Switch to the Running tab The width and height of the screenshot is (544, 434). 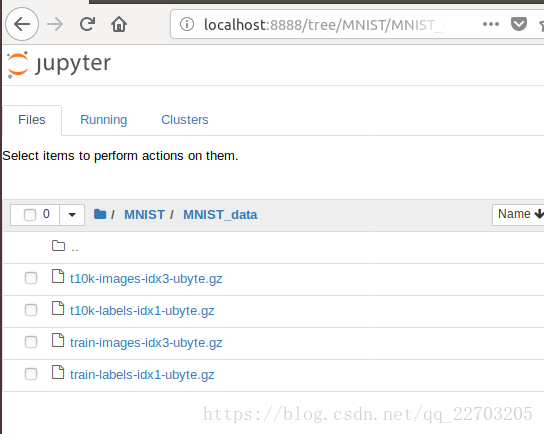point(103,120)
